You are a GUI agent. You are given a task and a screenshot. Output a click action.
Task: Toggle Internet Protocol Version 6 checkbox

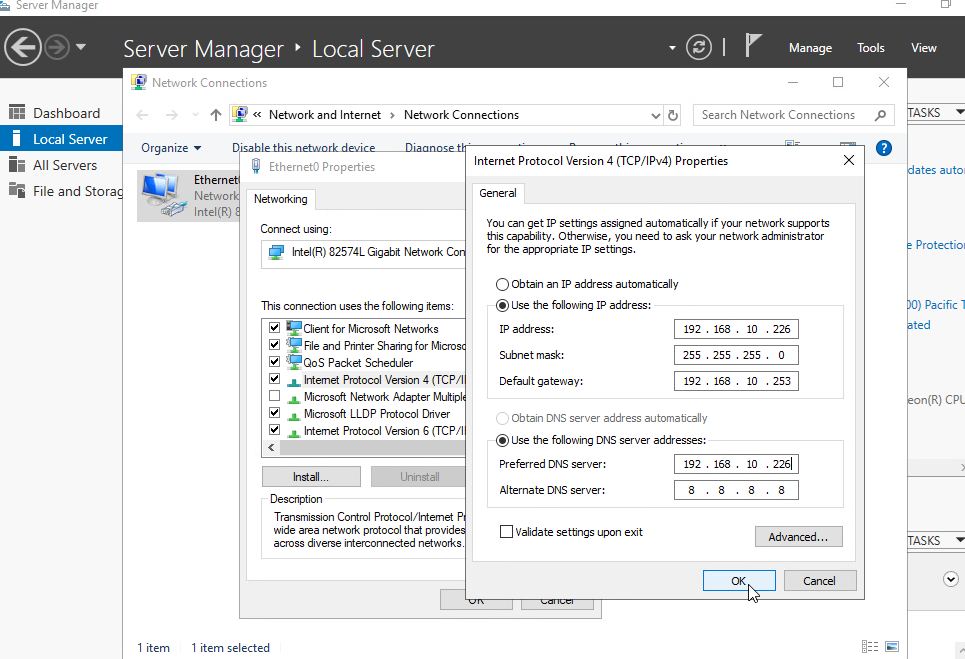pos(274,430)
